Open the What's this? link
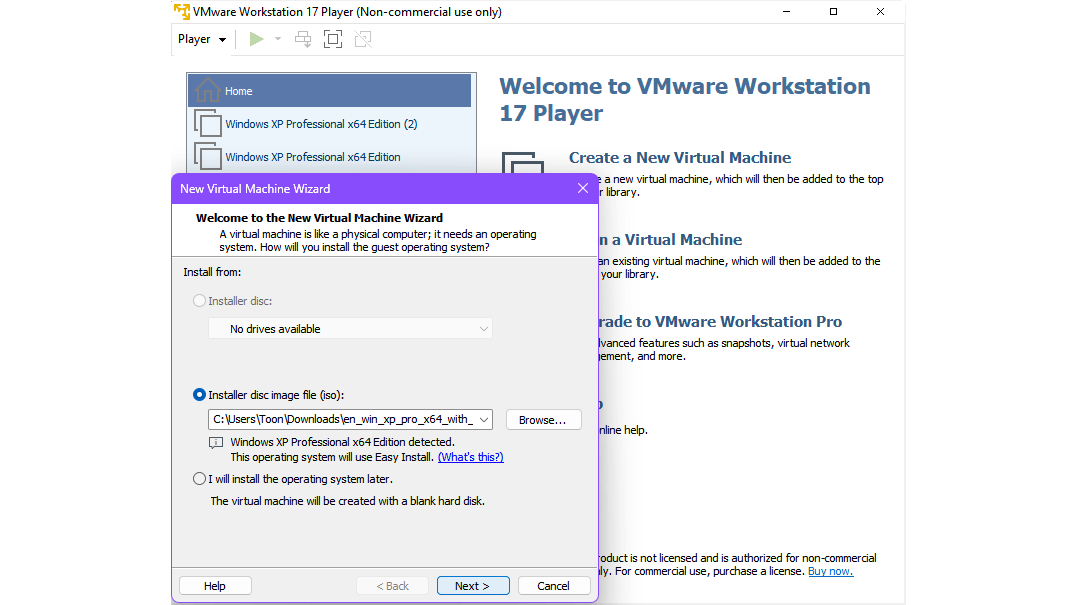The height and width of the screenshot is (605, 1076). pos(471,457)
